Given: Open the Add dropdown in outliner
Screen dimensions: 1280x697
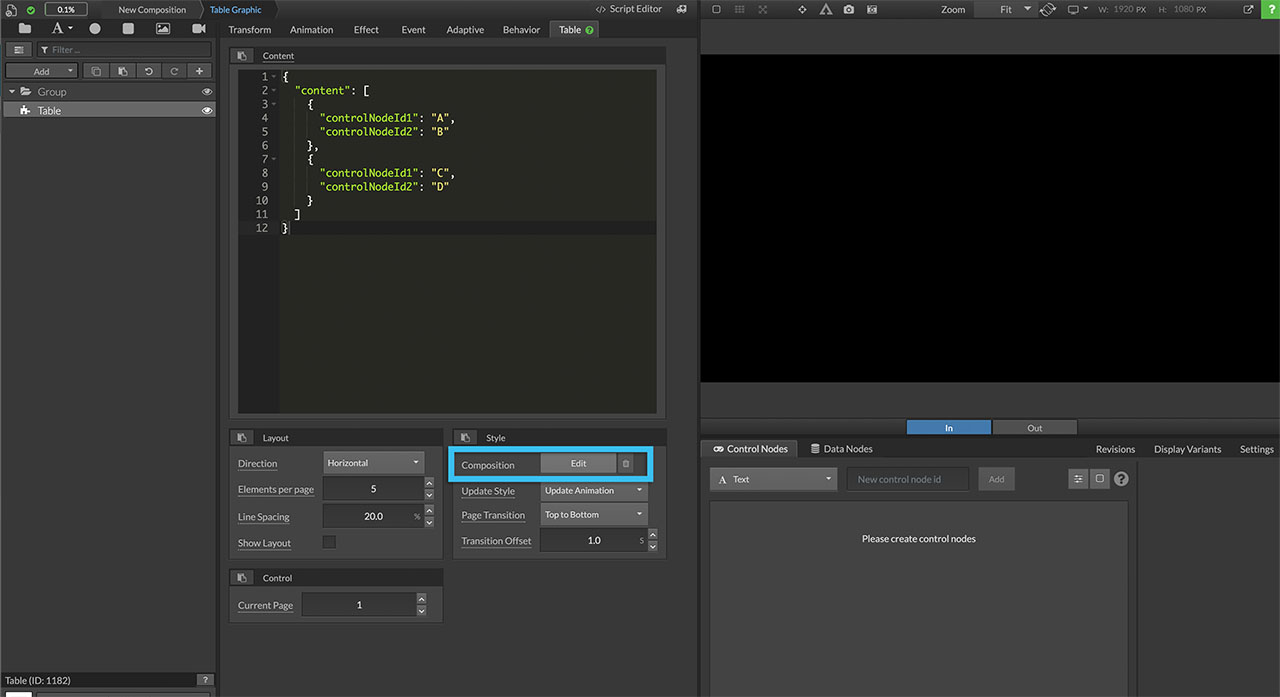Looking at the screenshot, I should click(x=41, y=71).
